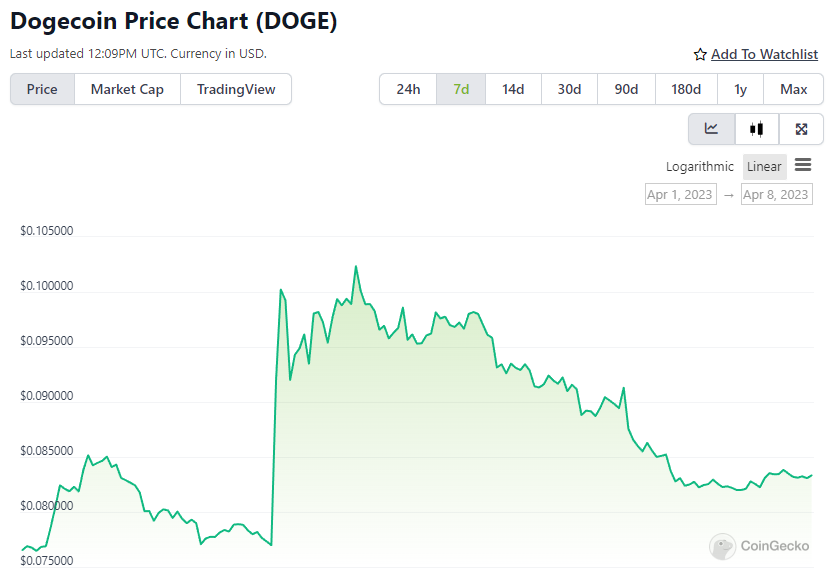Screen dimensions: 833x581
Task: Click the Add To Watchlist link
Action: (x=764, y=54)
